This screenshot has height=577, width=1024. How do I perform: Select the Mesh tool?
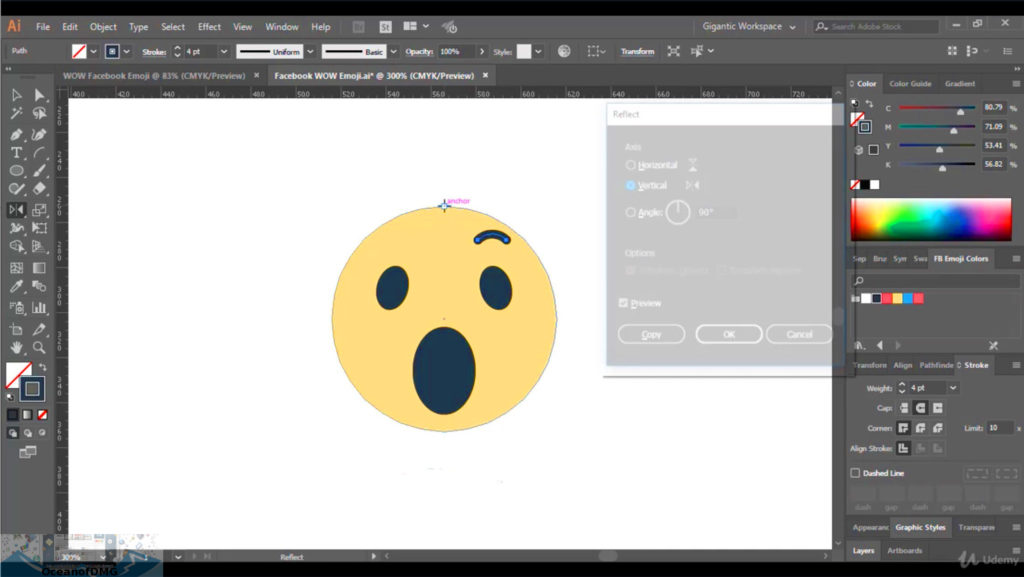(x=16, y=268)
